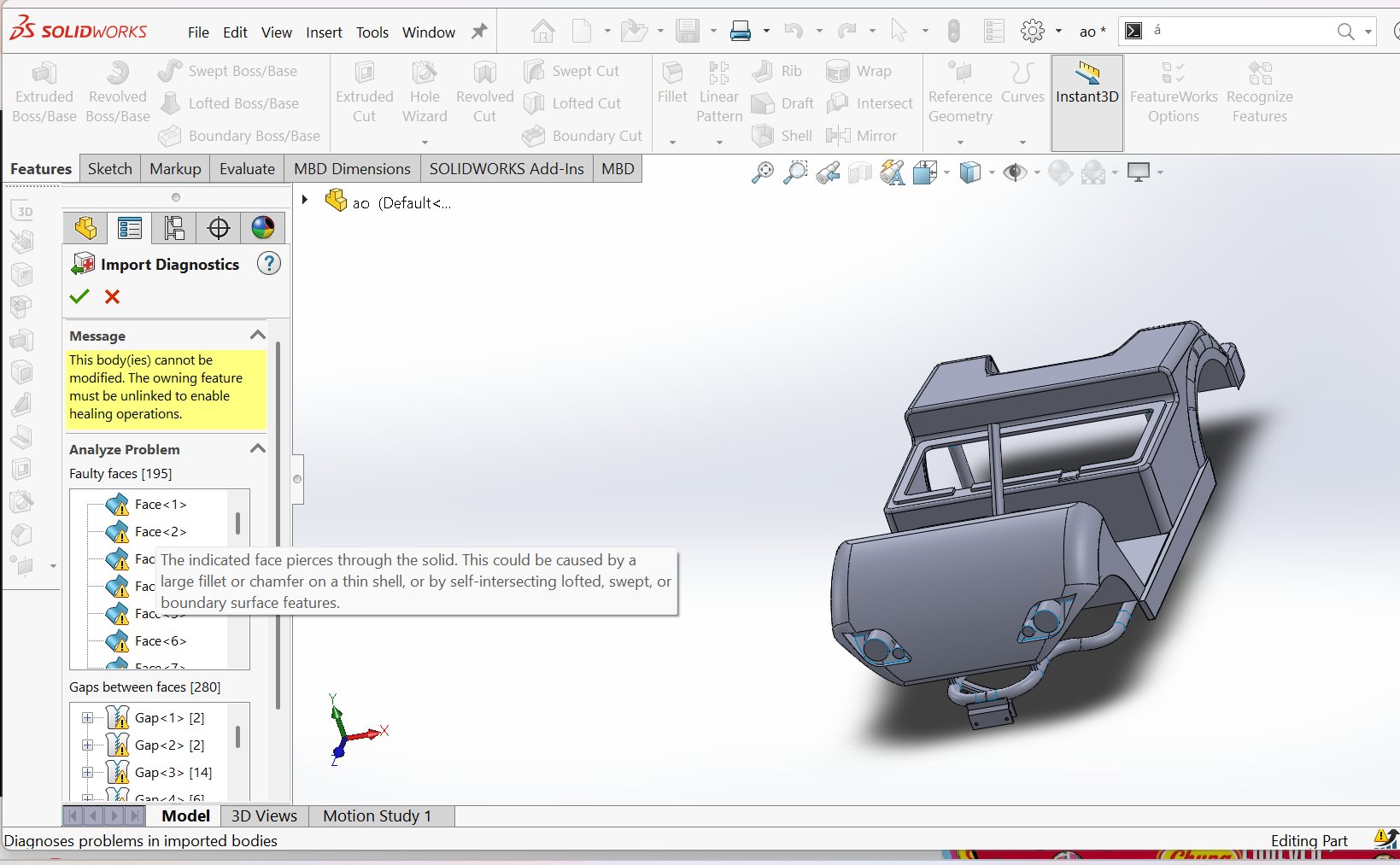
Task: Open Motion Study 1 tab
Action: pyautogui.click(x=377, y=816)
